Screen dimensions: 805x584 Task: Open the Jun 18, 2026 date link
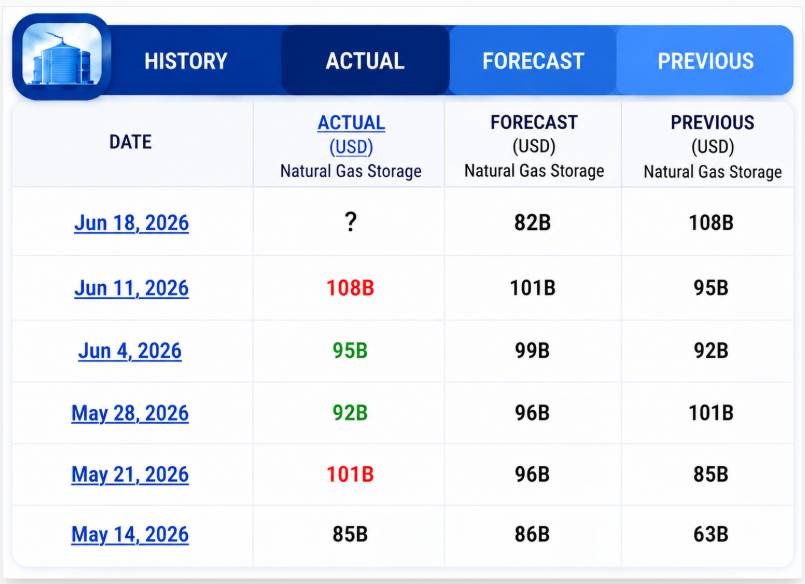click(x=131, y=223)
